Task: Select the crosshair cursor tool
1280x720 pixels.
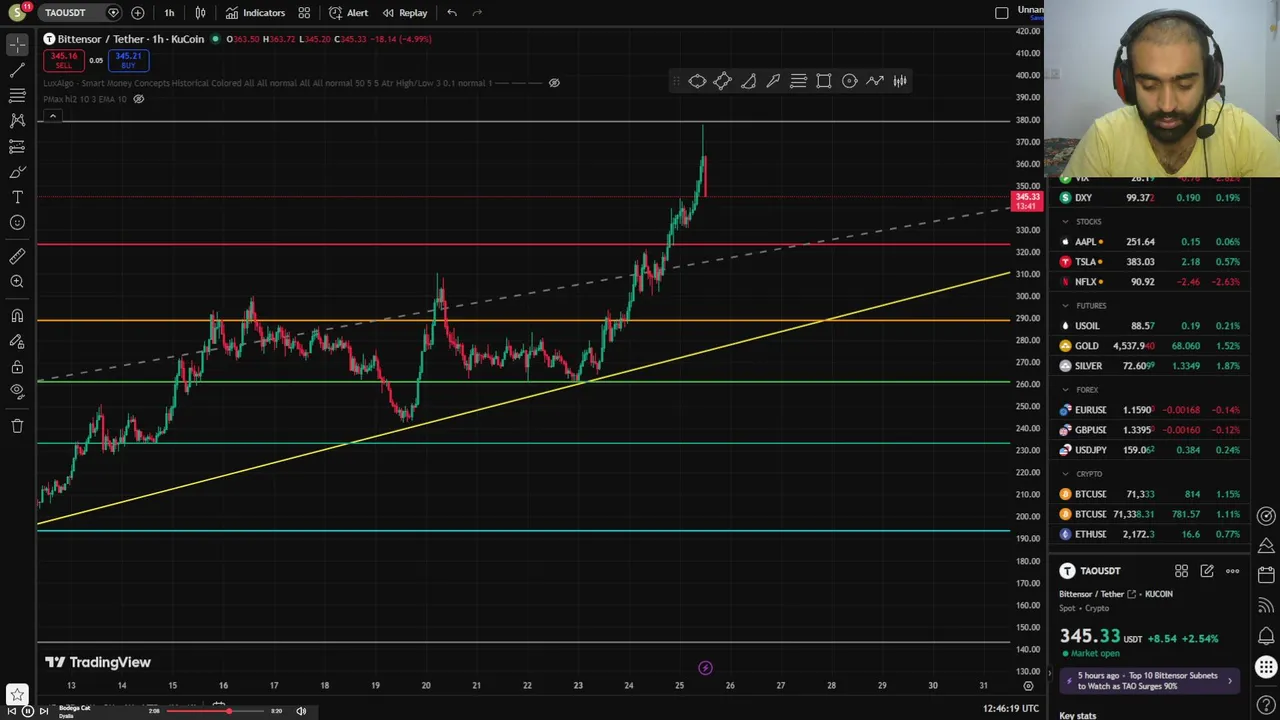Action: pos(17,45)
